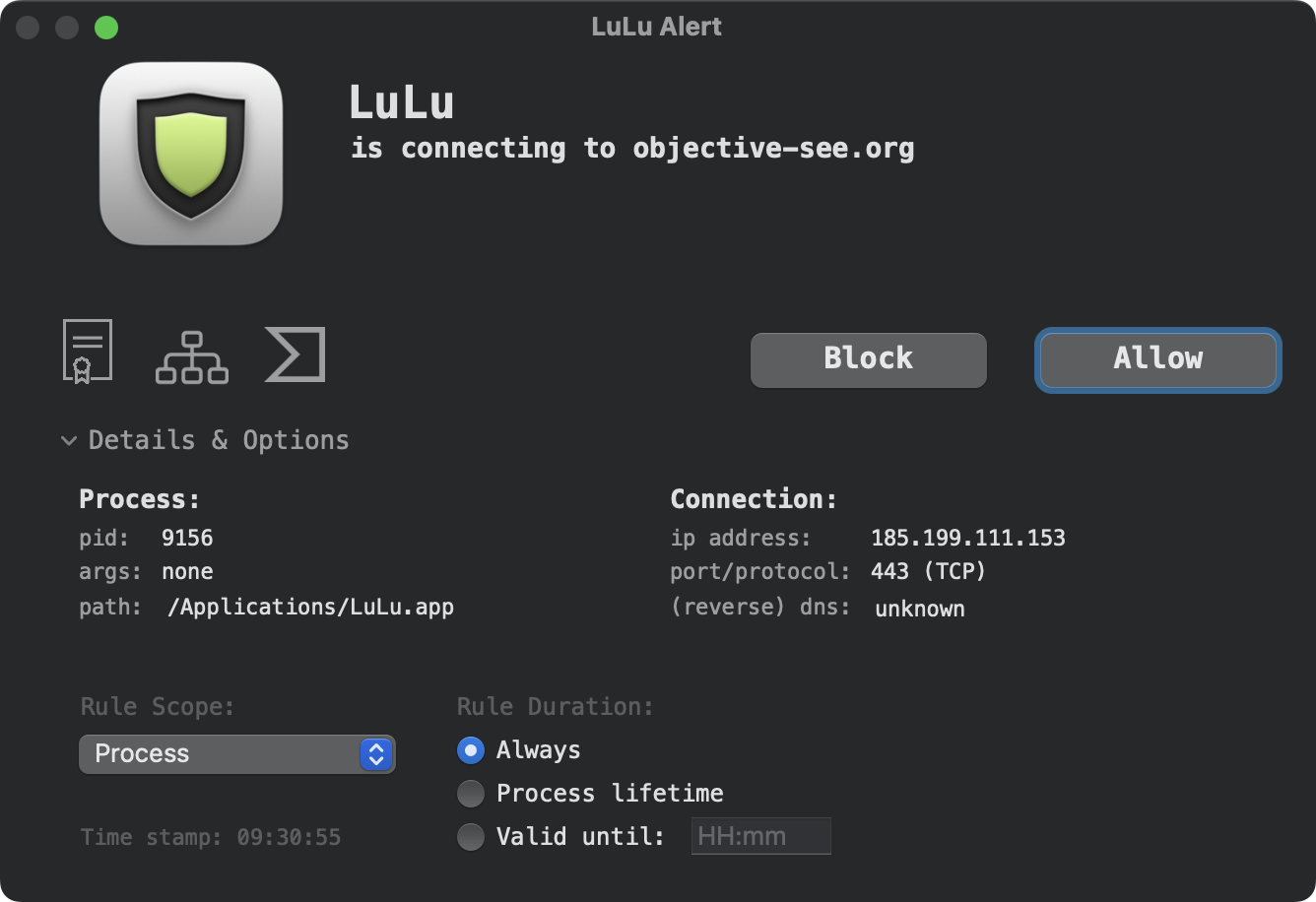This screenshot has width=1316, height=902.
Task: Open the code signing certificate icon
Action: pos(88,352)
